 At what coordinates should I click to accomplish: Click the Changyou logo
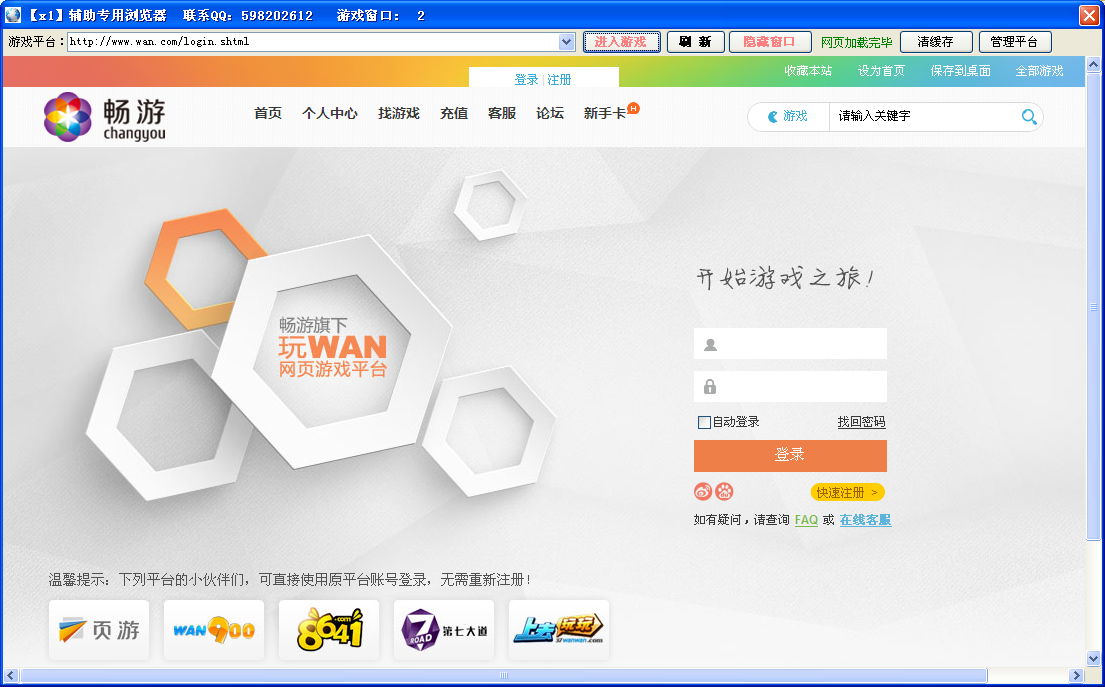[x=104, y=117]
